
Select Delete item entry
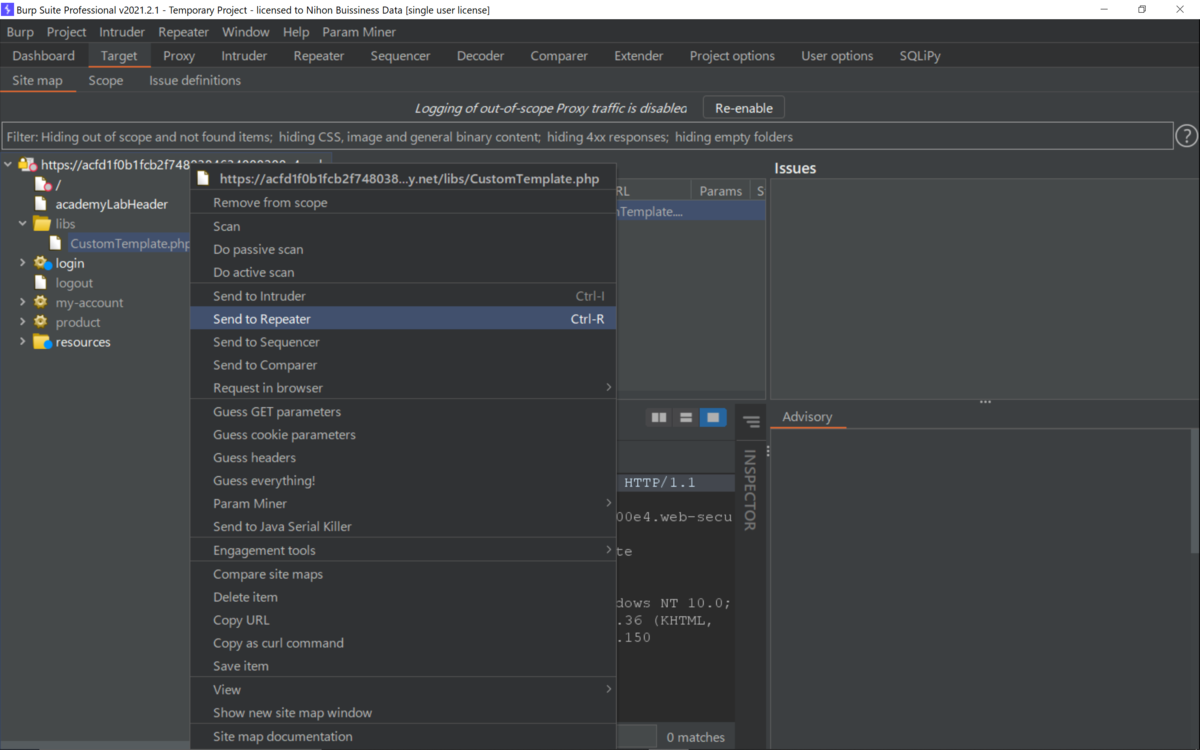pyautogui.click(x=403, y=597)
